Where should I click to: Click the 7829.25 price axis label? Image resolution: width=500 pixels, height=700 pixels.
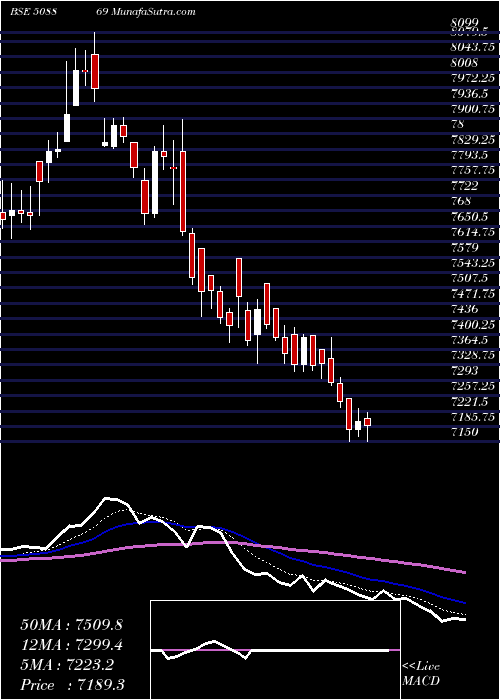click(472, 139)
